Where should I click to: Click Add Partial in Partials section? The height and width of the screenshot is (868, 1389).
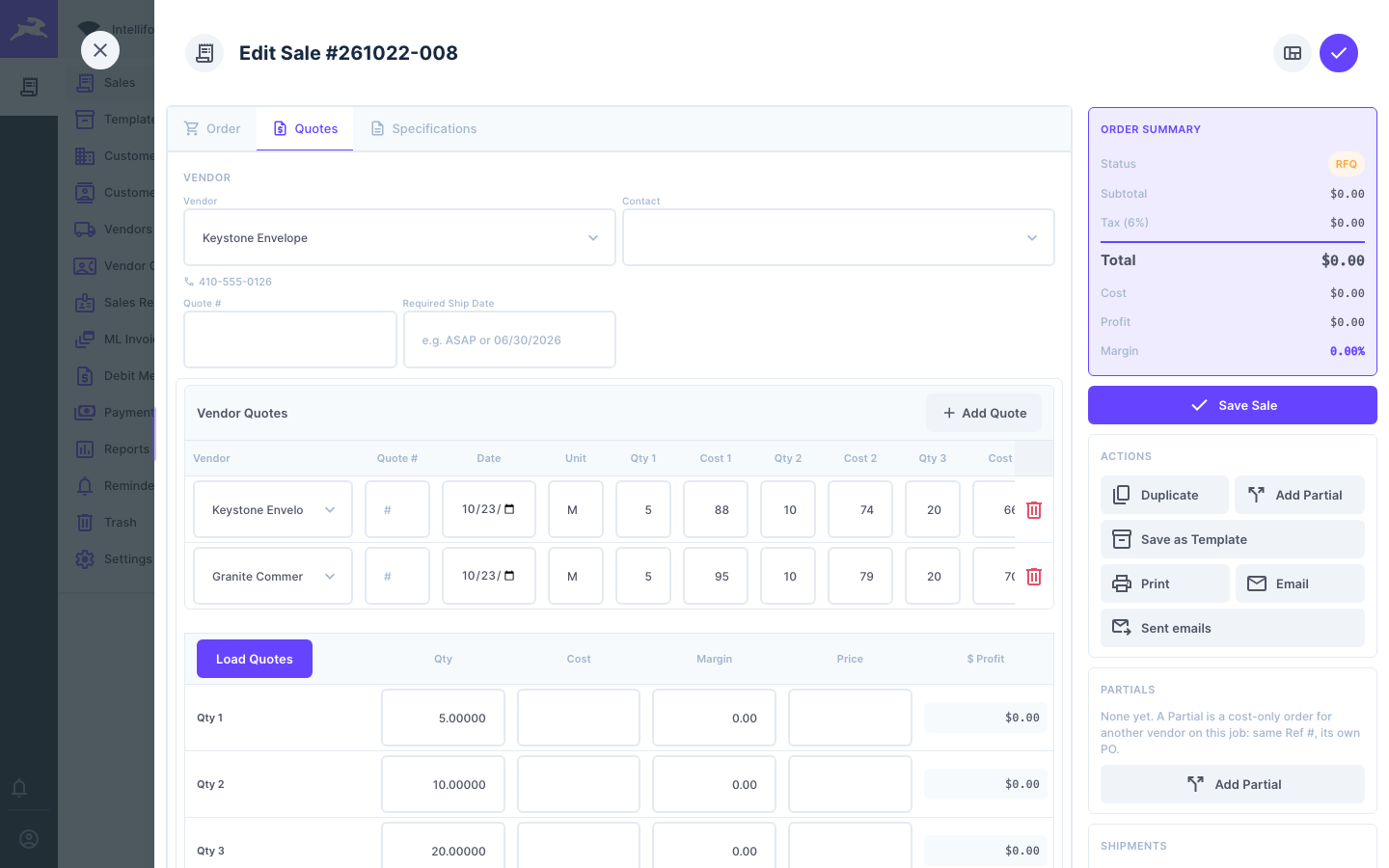1233,784
